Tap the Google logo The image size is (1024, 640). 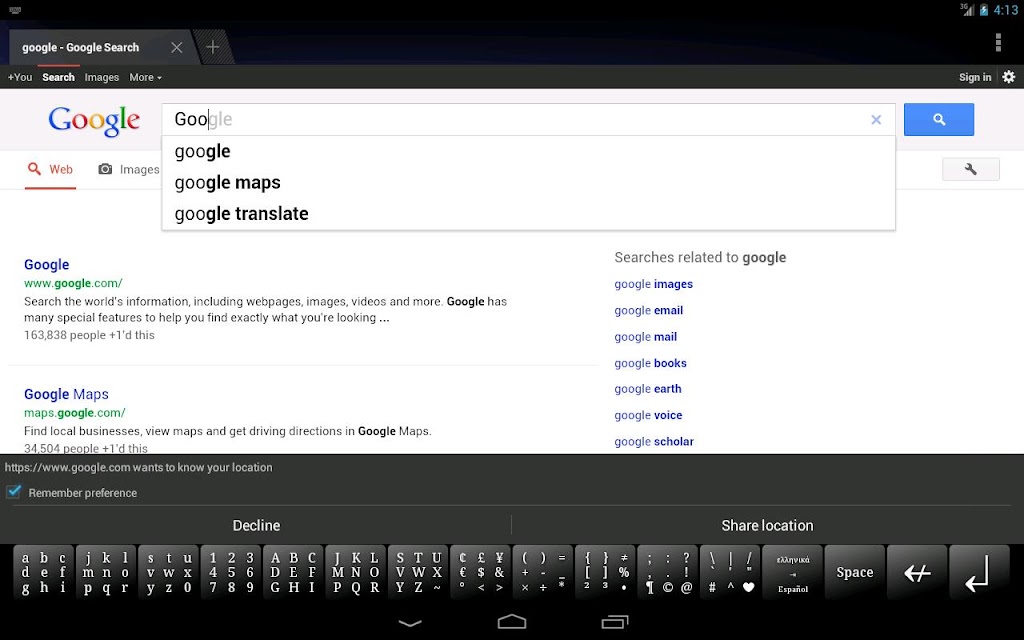(94, 121)
